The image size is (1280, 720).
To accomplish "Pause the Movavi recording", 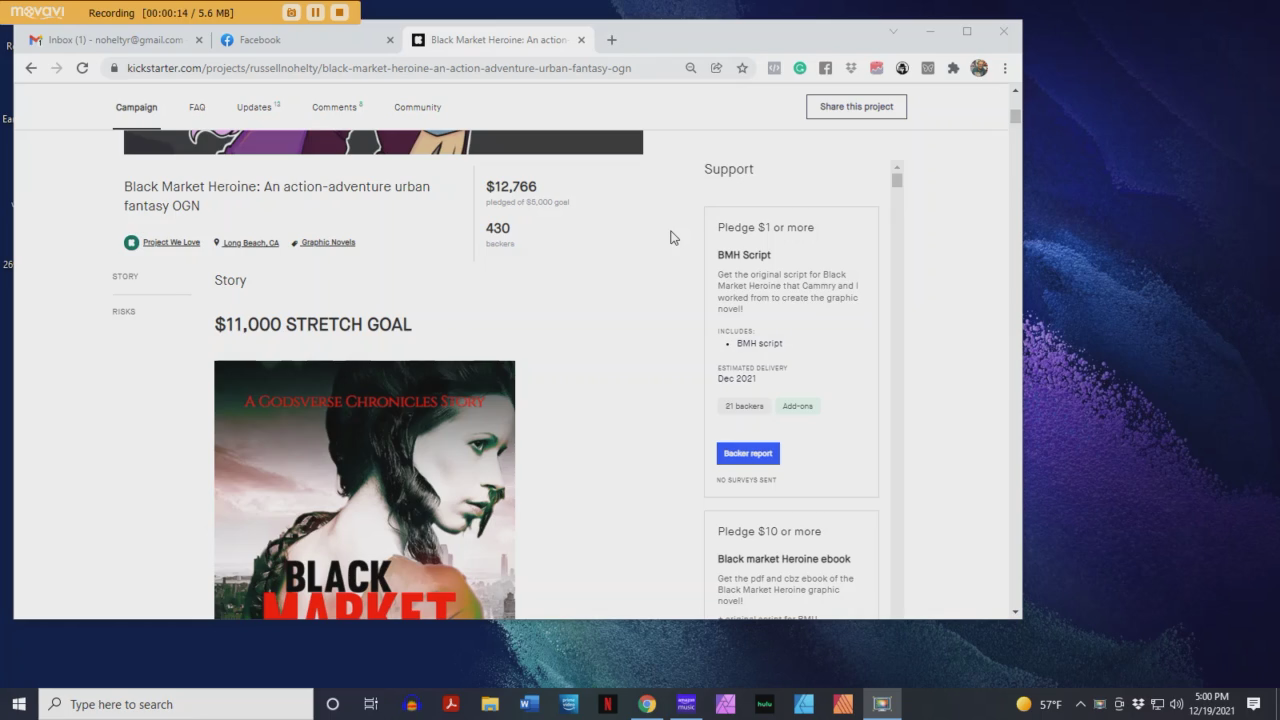I will coord(315,13).
